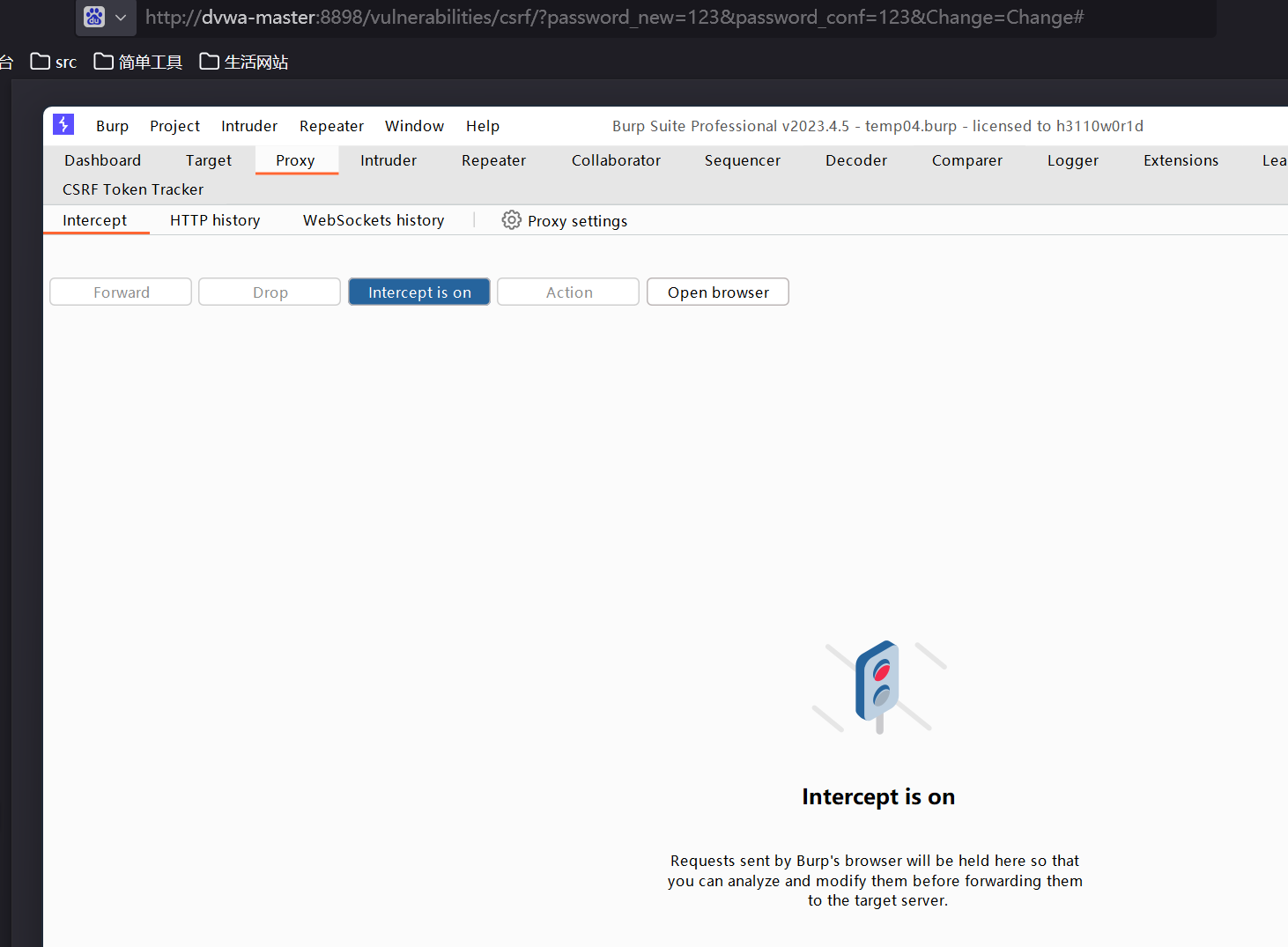Click the Baidu paw icon in address bar
The width and height of the screenshot is (1288, 947).
tap(94, 17)
